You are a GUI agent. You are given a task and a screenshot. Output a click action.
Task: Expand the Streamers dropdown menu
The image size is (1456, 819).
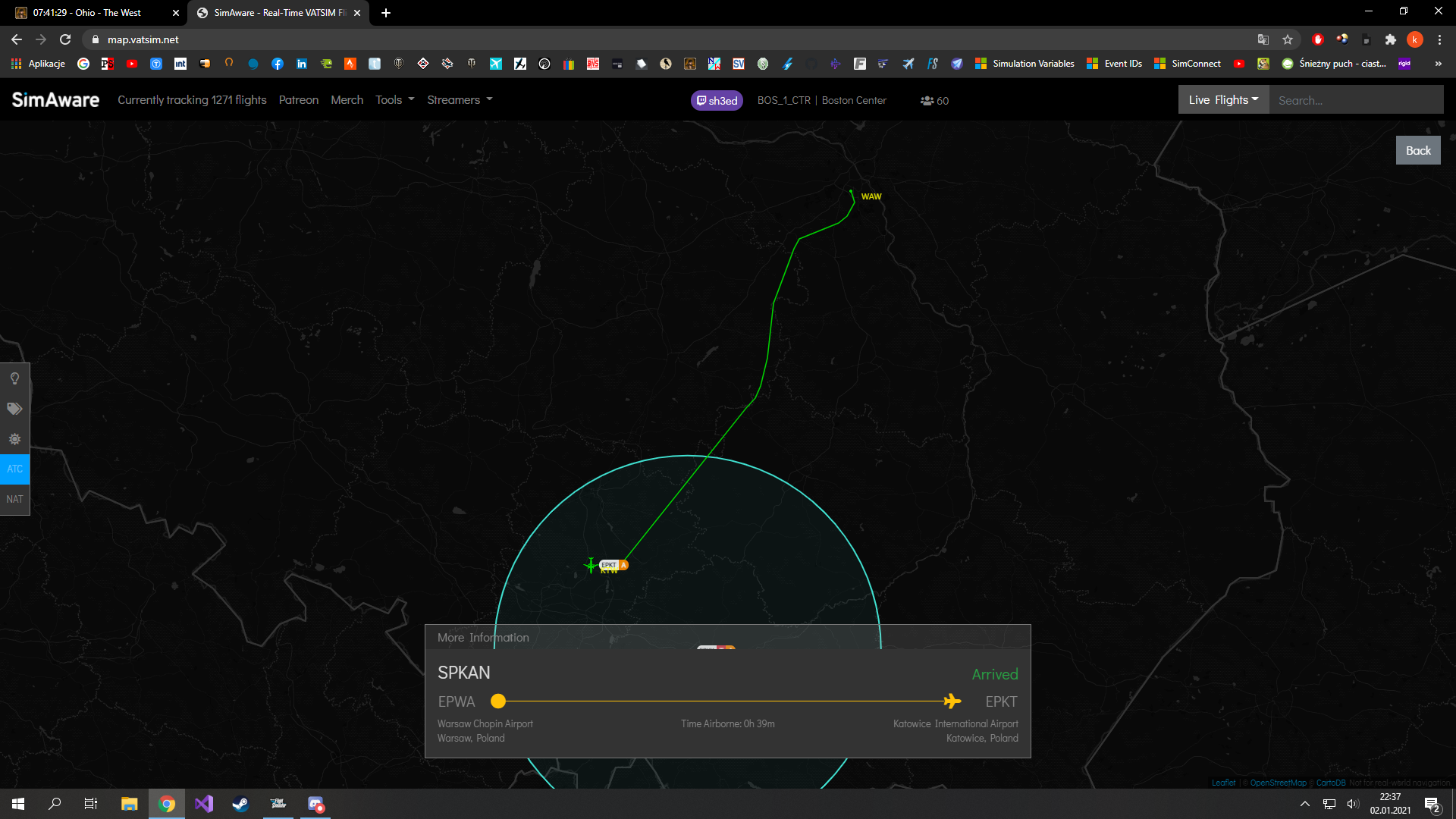[459, 100]
